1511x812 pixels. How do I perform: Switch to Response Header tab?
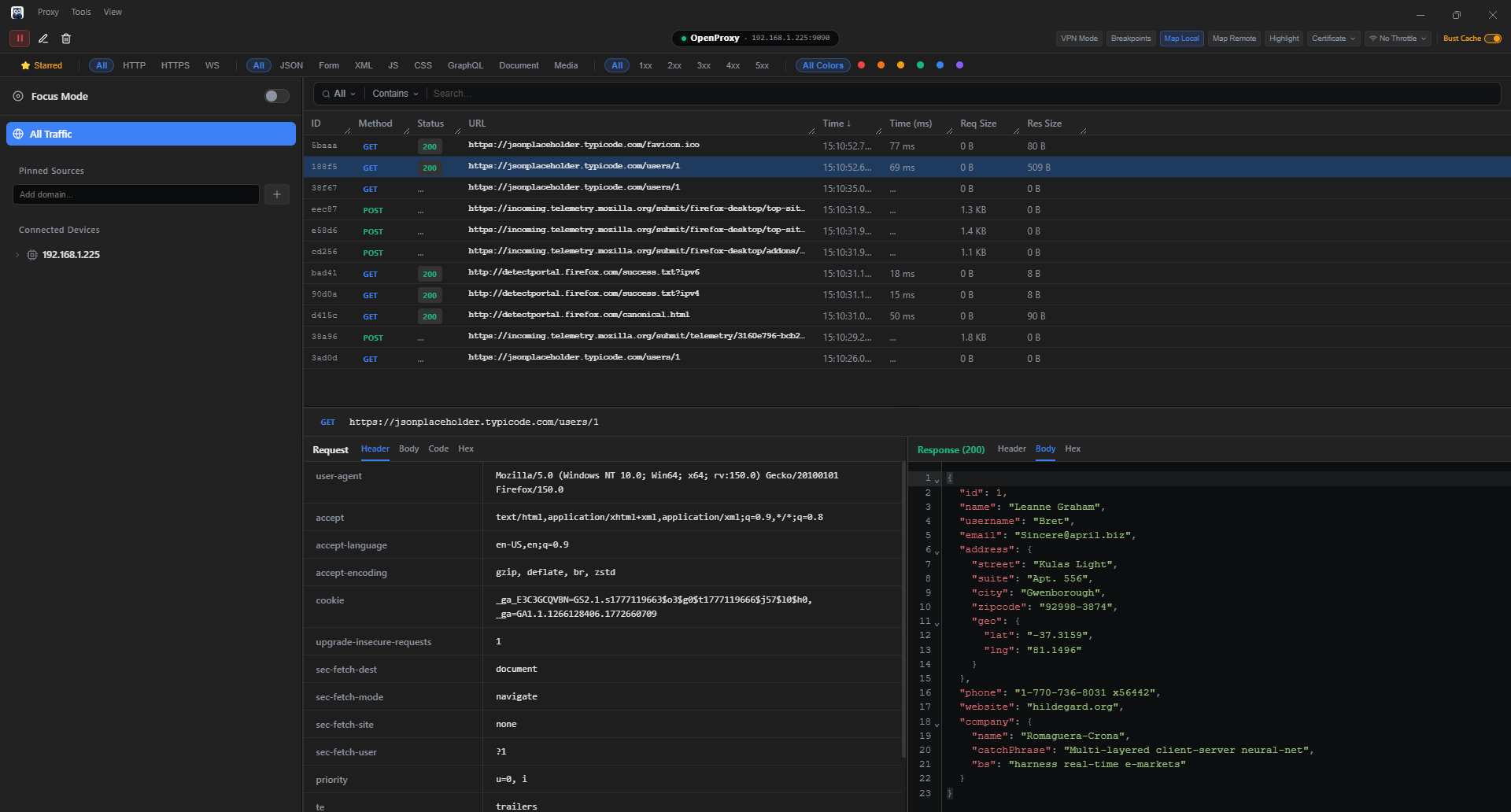[1011, 448]
